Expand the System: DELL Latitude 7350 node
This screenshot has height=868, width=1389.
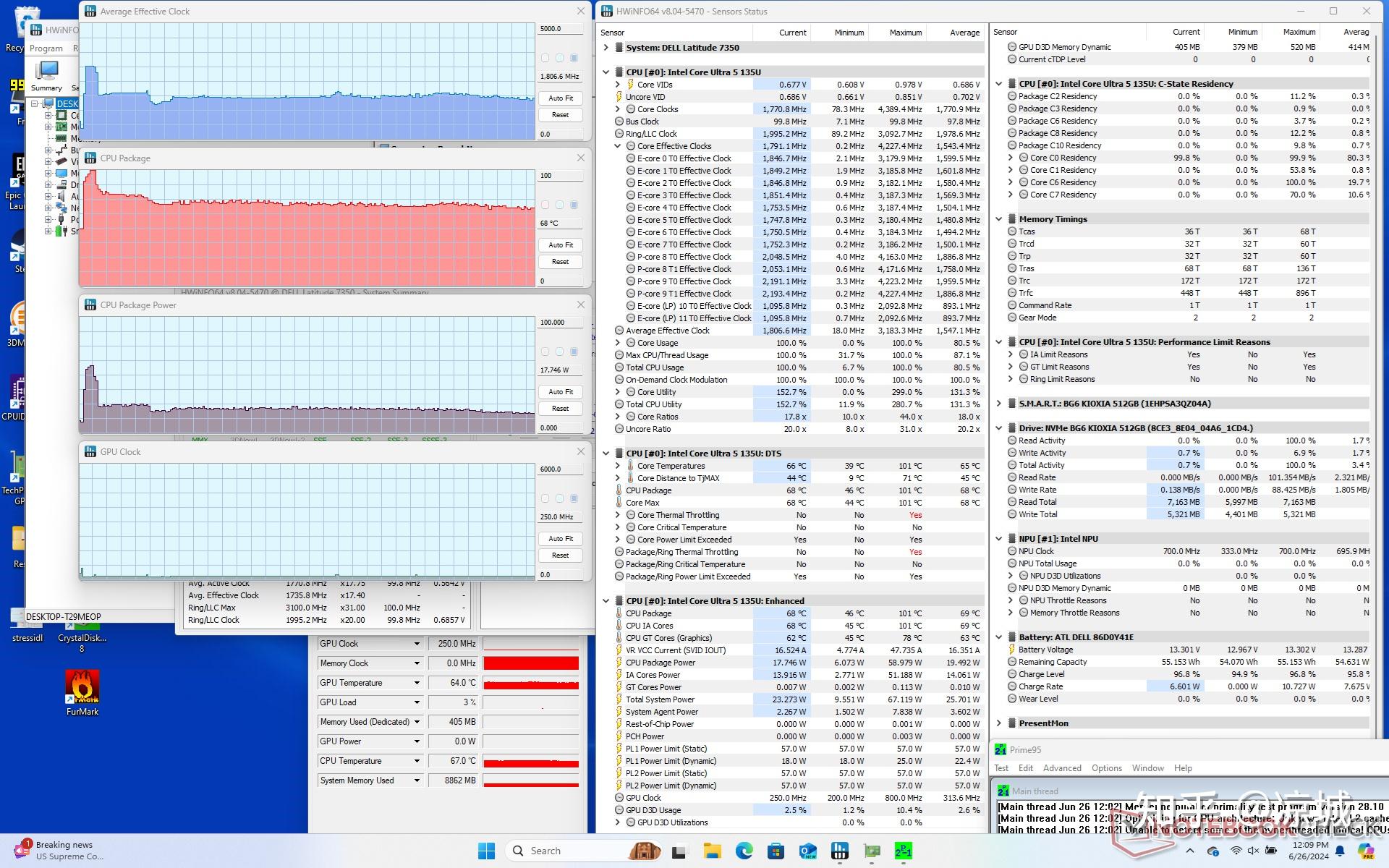606,48
